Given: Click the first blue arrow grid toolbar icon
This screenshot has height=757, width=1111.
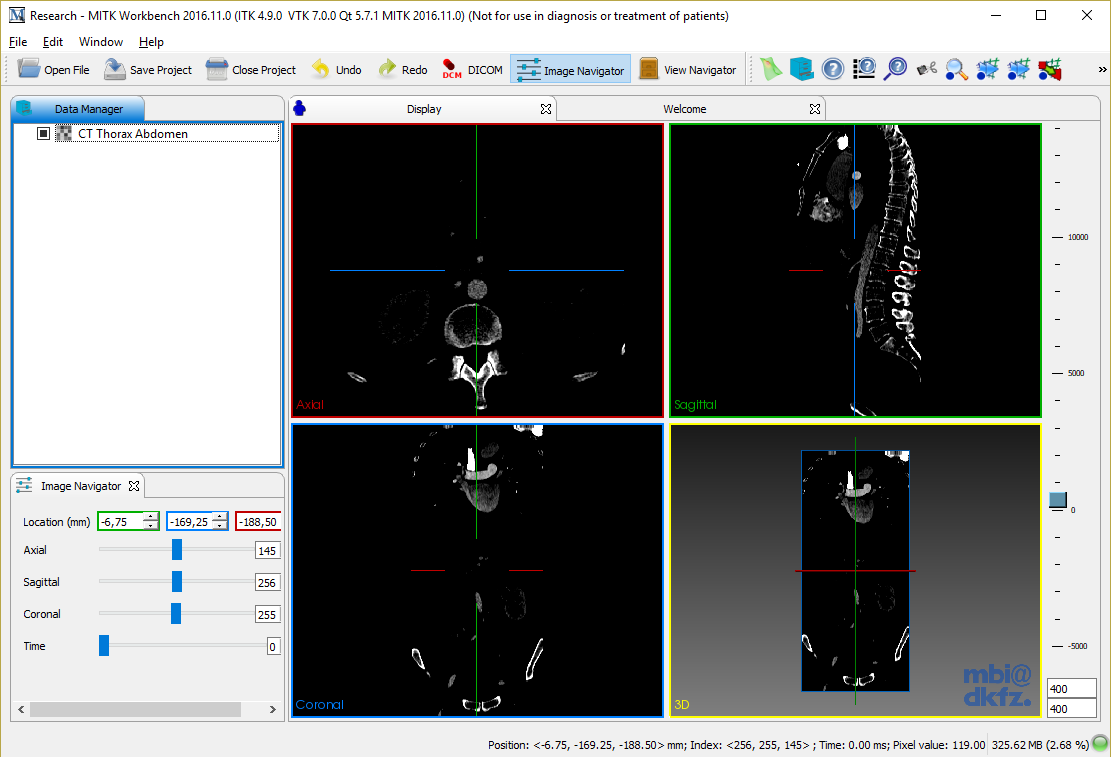Looking at the screenshot, I should (987, 69).
